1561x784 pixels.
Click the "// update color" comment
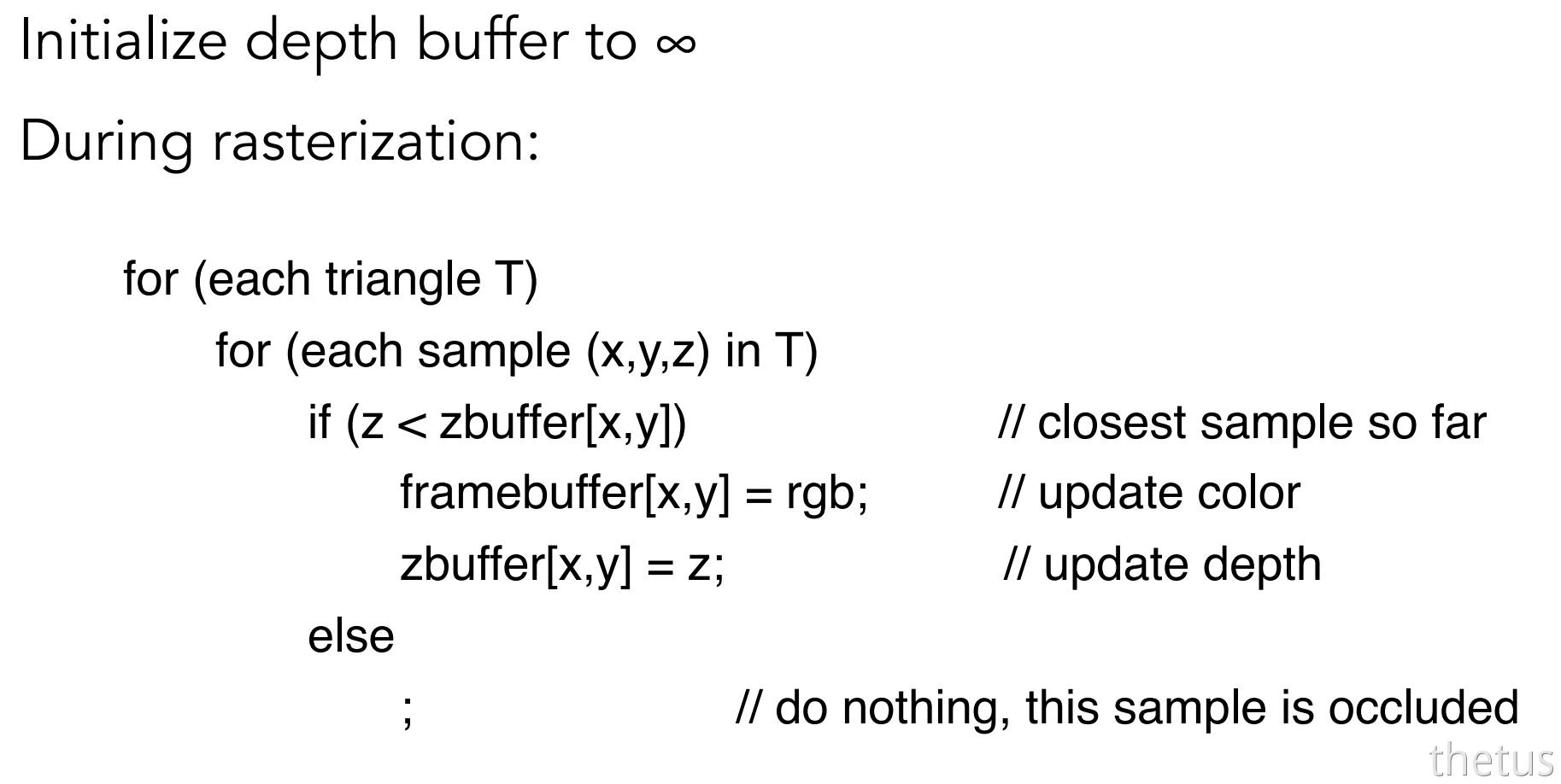[1149, 494]
